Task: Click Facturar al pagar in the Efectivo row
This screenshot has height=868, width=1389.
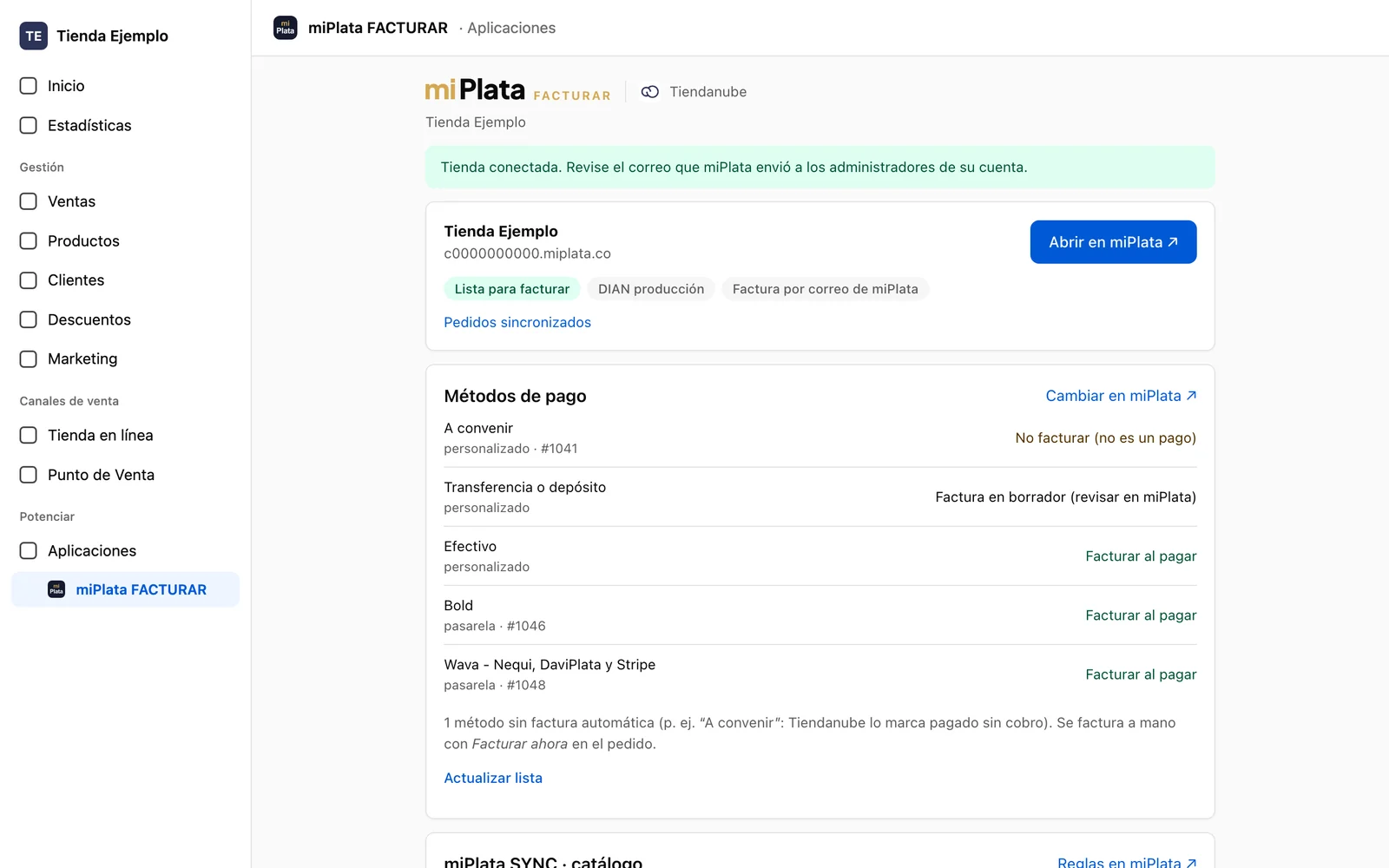Action: [1141, 556]
